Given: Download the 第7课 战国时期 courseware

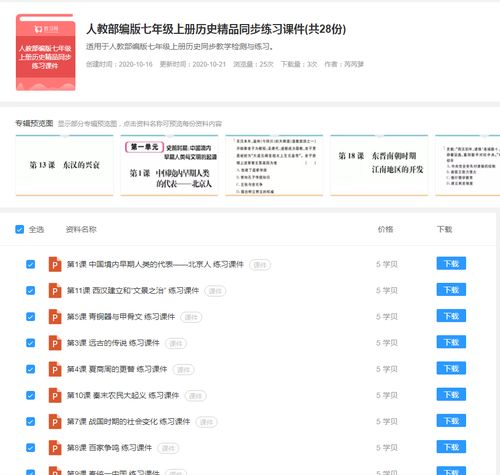Looking at the screenshot, I should click(451, 421).
